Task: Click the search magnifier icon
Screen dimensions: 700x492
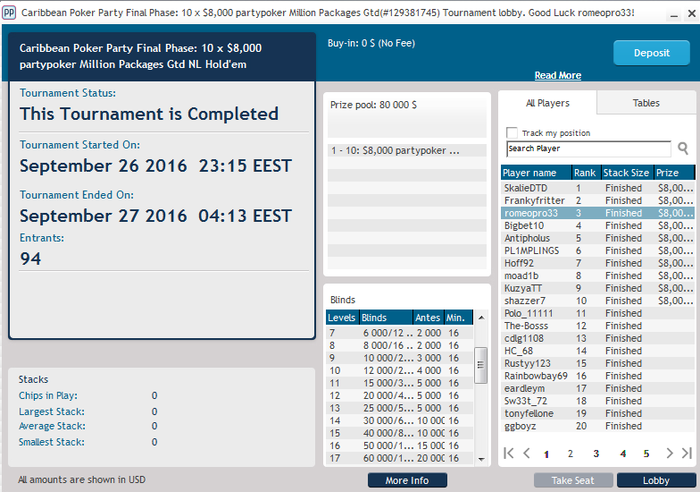Action: 683,148
